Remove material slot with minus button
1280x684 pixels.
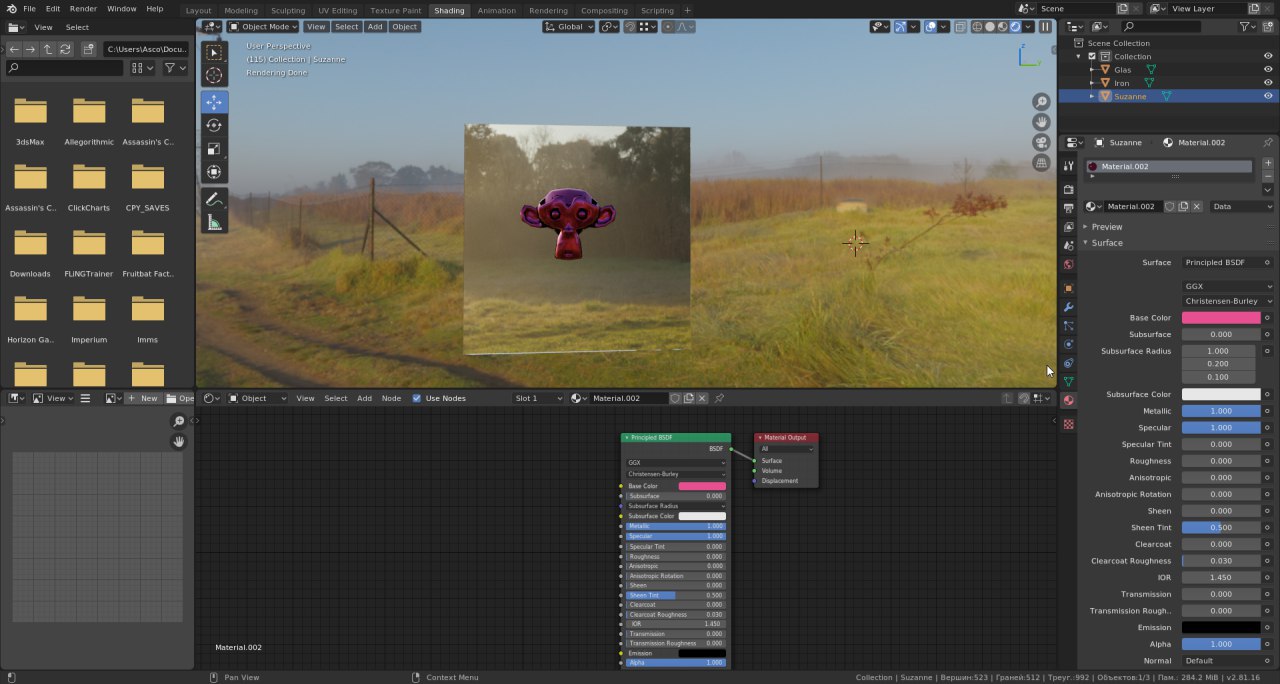(x=1268, y=176)
